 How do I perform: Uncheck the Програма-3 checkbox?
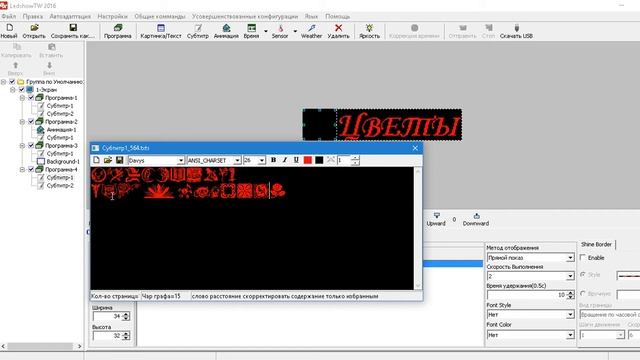(31, 145)
